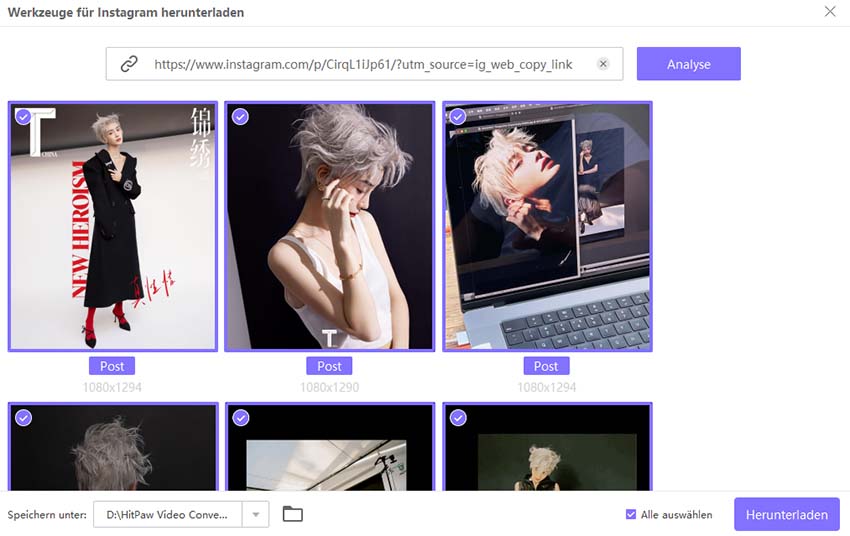Image resolution: width=850 pixels, height=536 pixels.
Task: Select the NEW HEROISM magazine cover thumbnail
Action: [x=113, y=227]
